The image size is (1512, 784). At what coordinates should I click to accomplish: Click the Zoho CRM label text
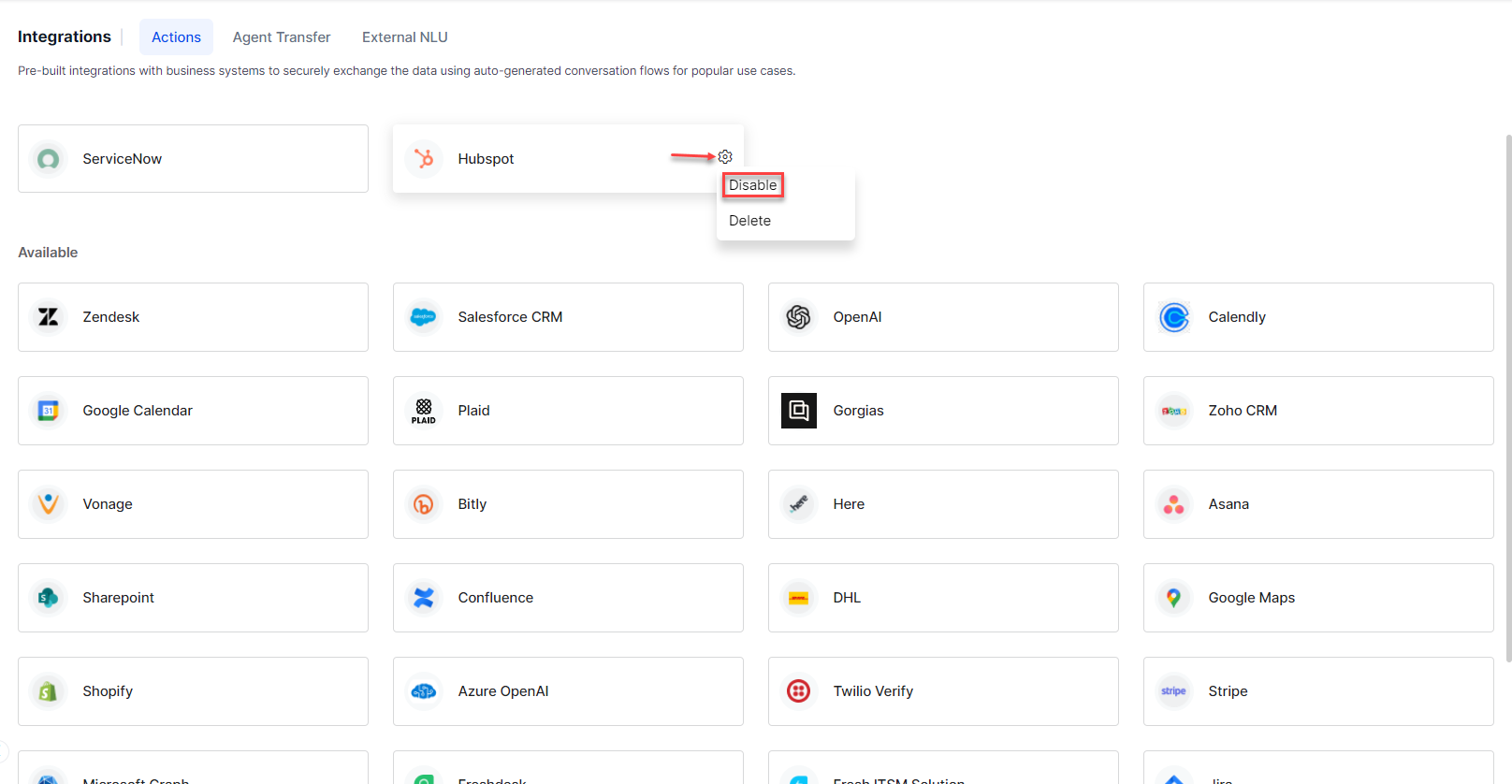(x=1243, y=411)
